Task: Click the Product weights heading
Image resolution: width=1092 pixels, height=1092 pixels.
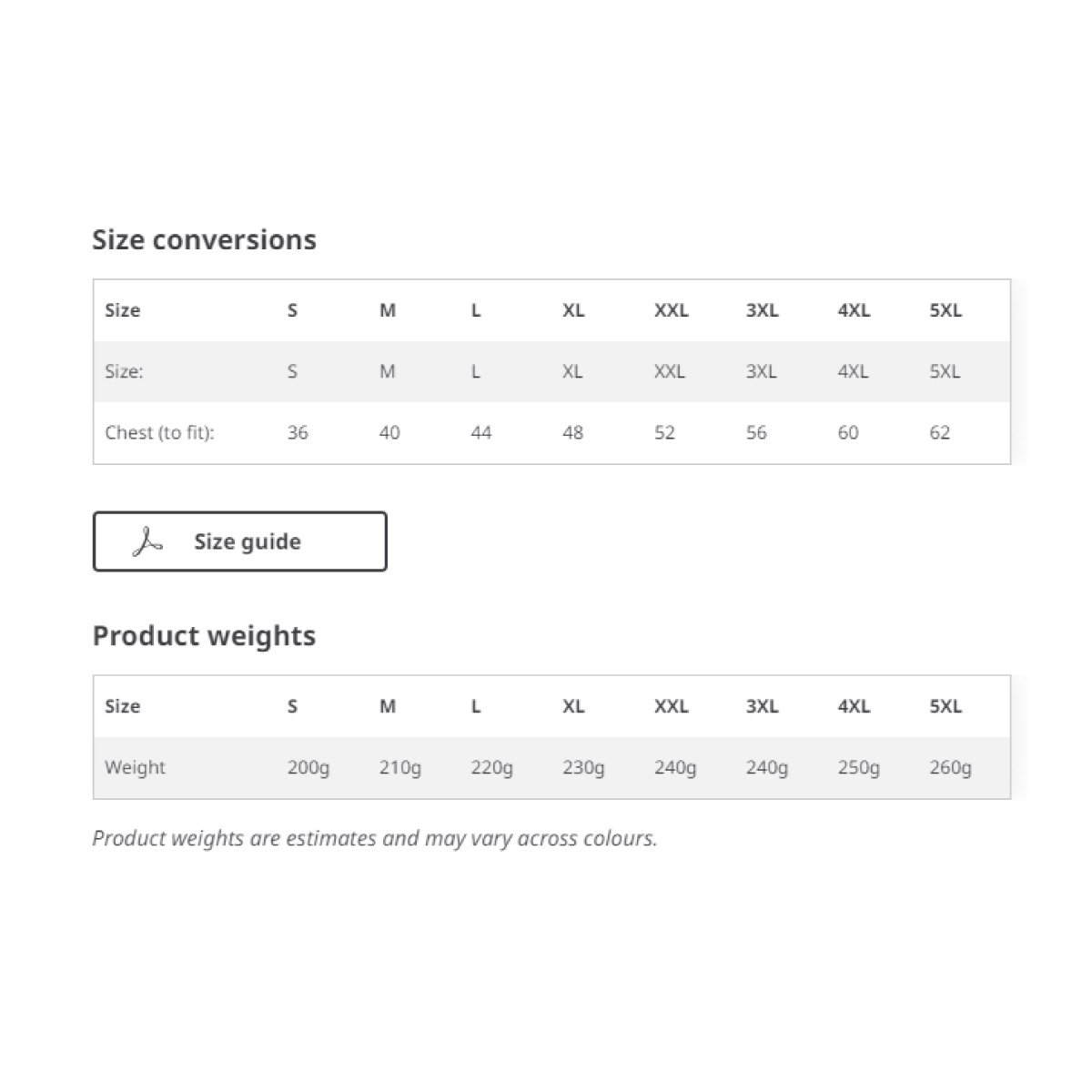Action: pyautogui.click(x=205, y=635)
